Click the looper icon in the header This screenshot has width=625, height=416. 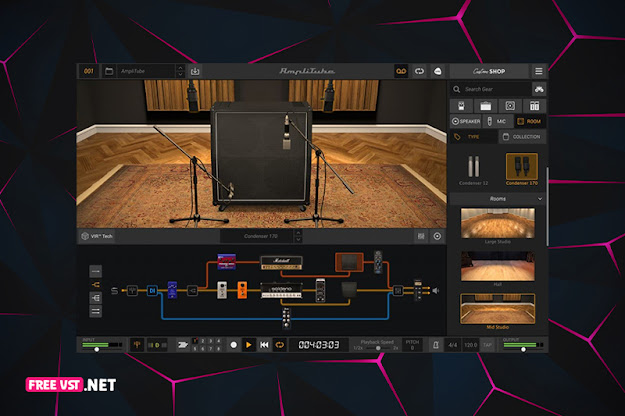pyautogui.click(x=419, y=71)
